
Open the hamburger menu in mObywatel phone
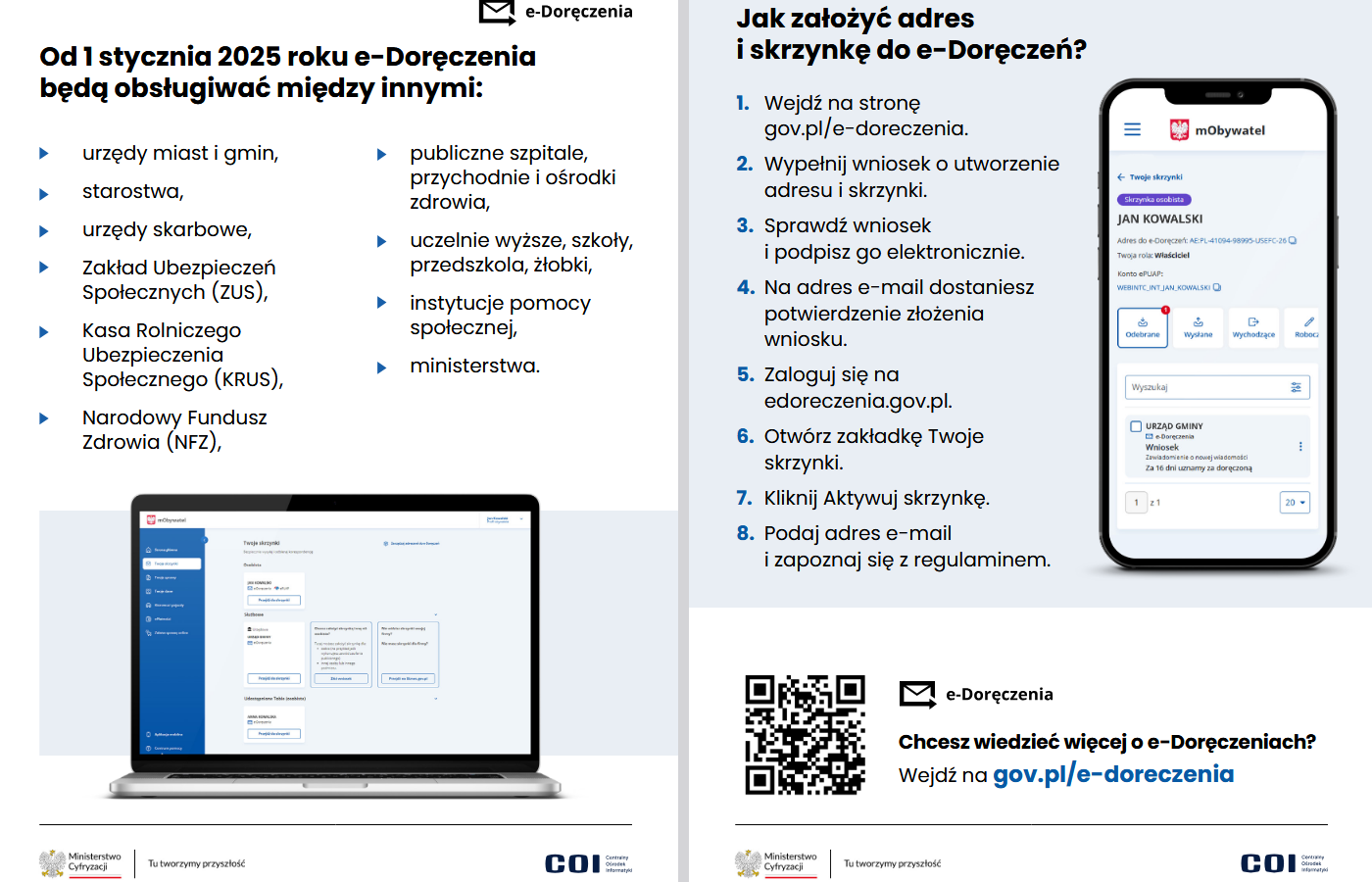(x=1132, y=129)
